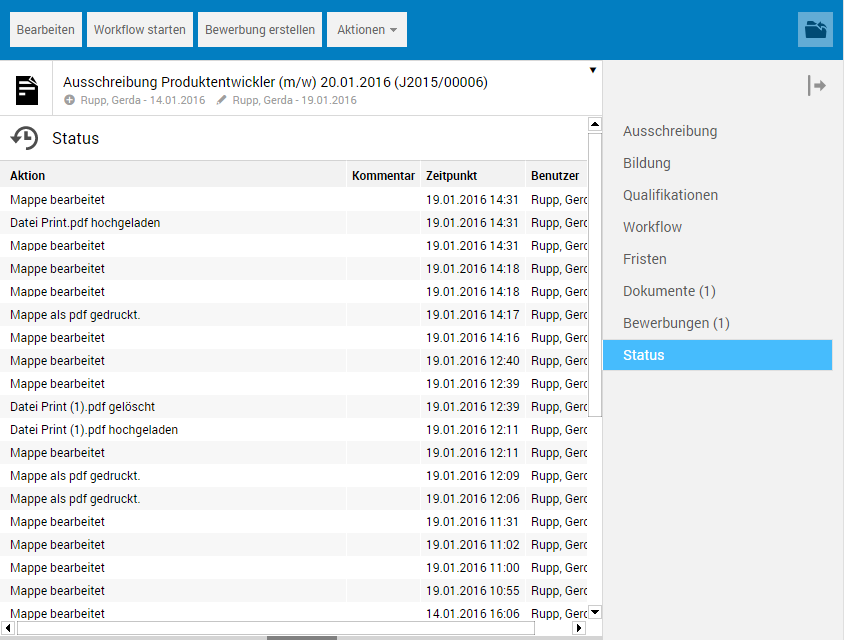Collapse the sidebar with the arrow icon

(816, 86)
